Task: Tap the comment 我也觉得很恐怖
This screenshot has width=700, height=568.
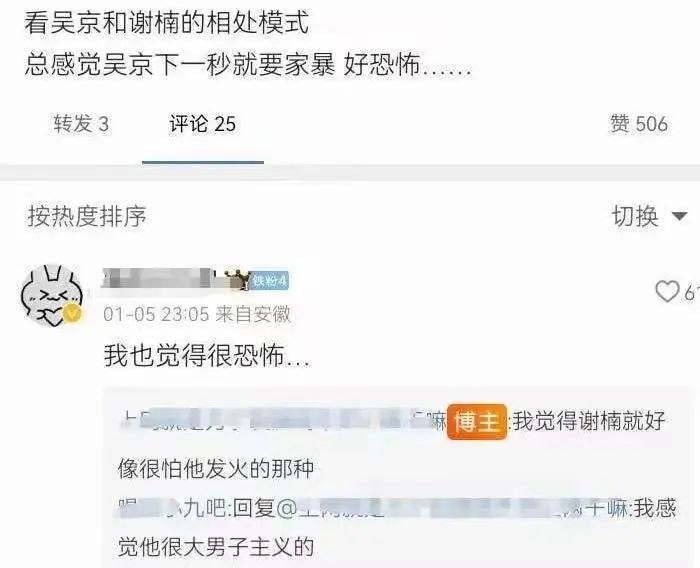Action: tap(207, 356)
